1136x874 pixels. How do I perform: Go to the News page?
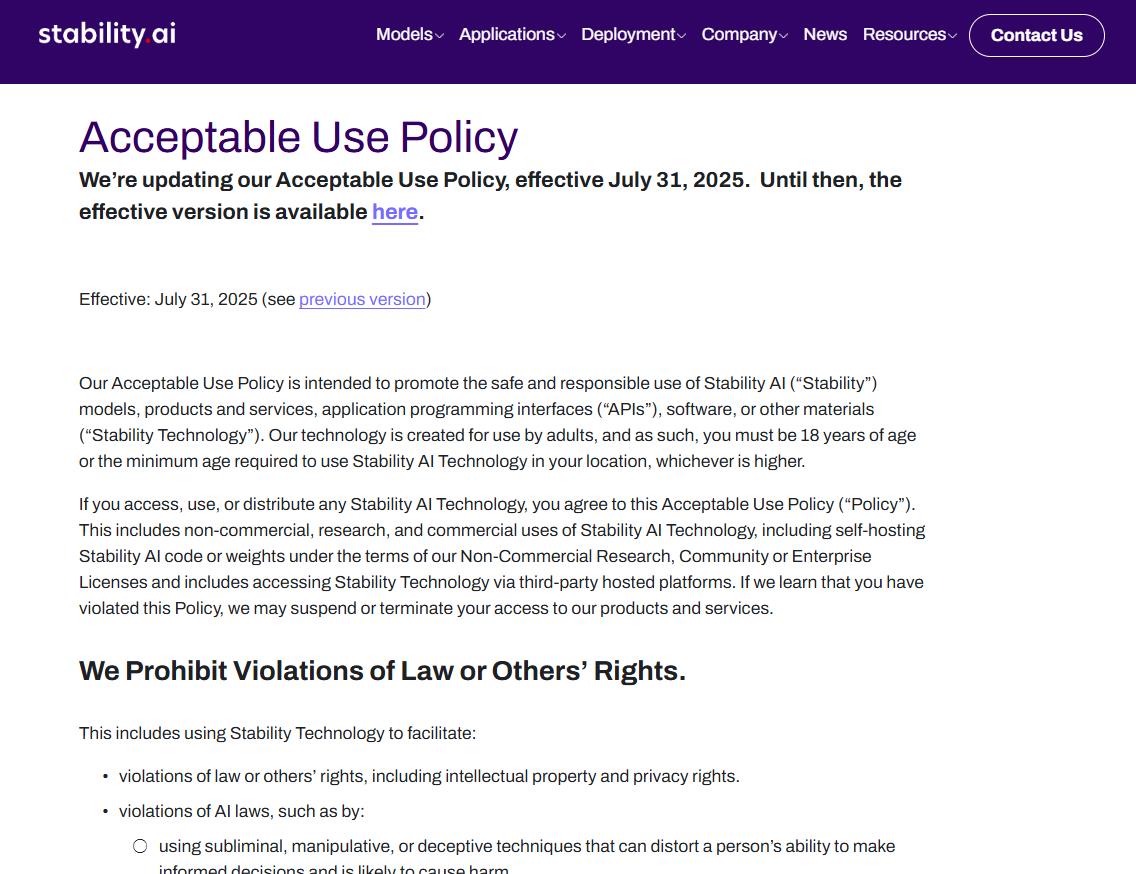pos(825,34)
